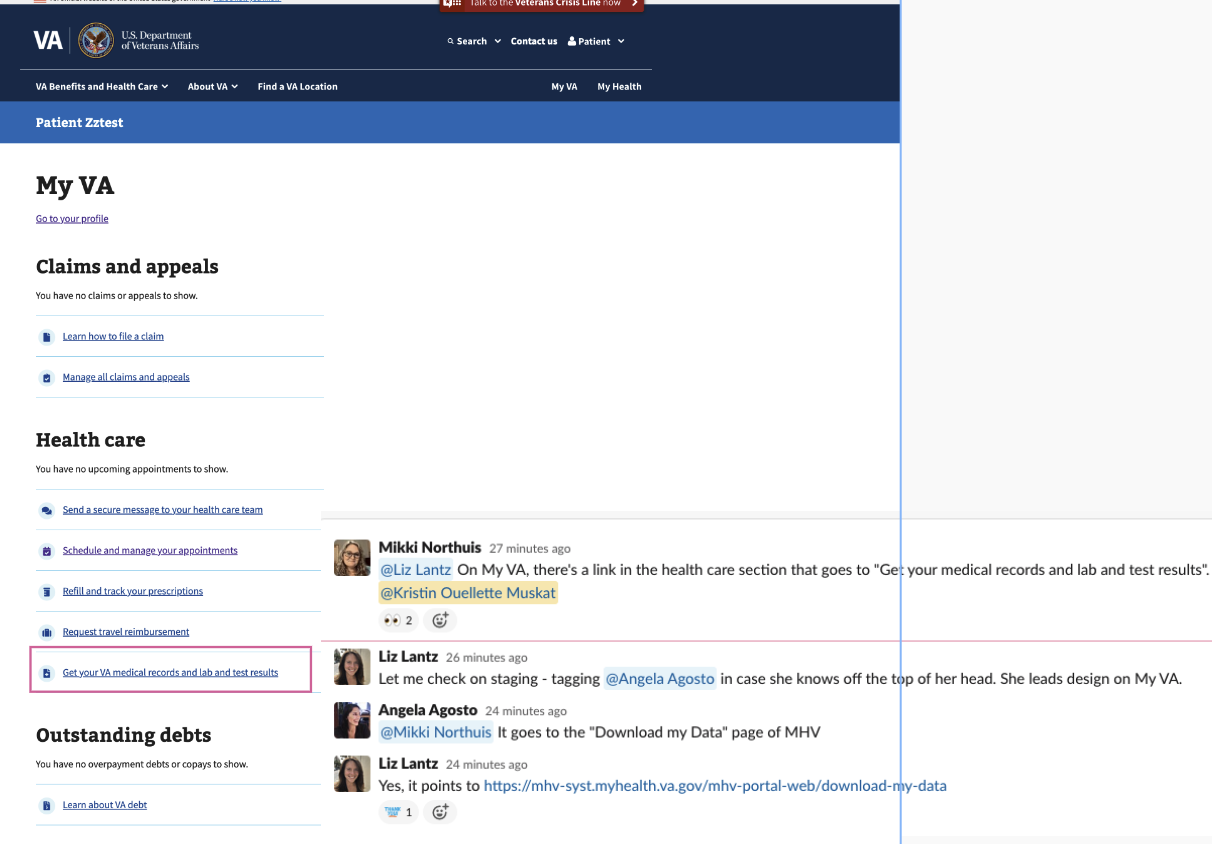
Task: Open the Go to your profile link
Action: [x=71, y=218]
